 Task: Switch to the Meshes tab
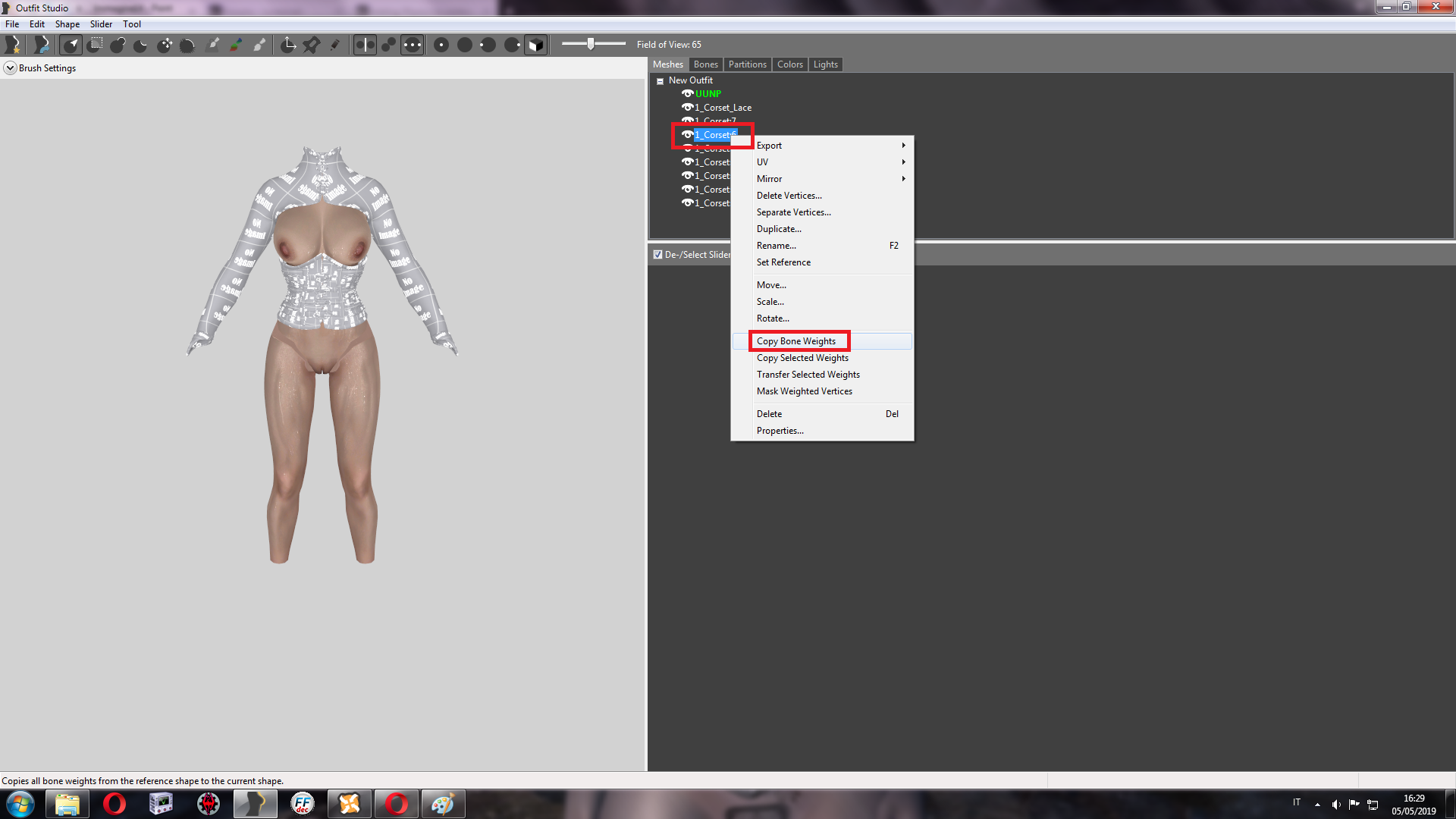tap(668, 64)
